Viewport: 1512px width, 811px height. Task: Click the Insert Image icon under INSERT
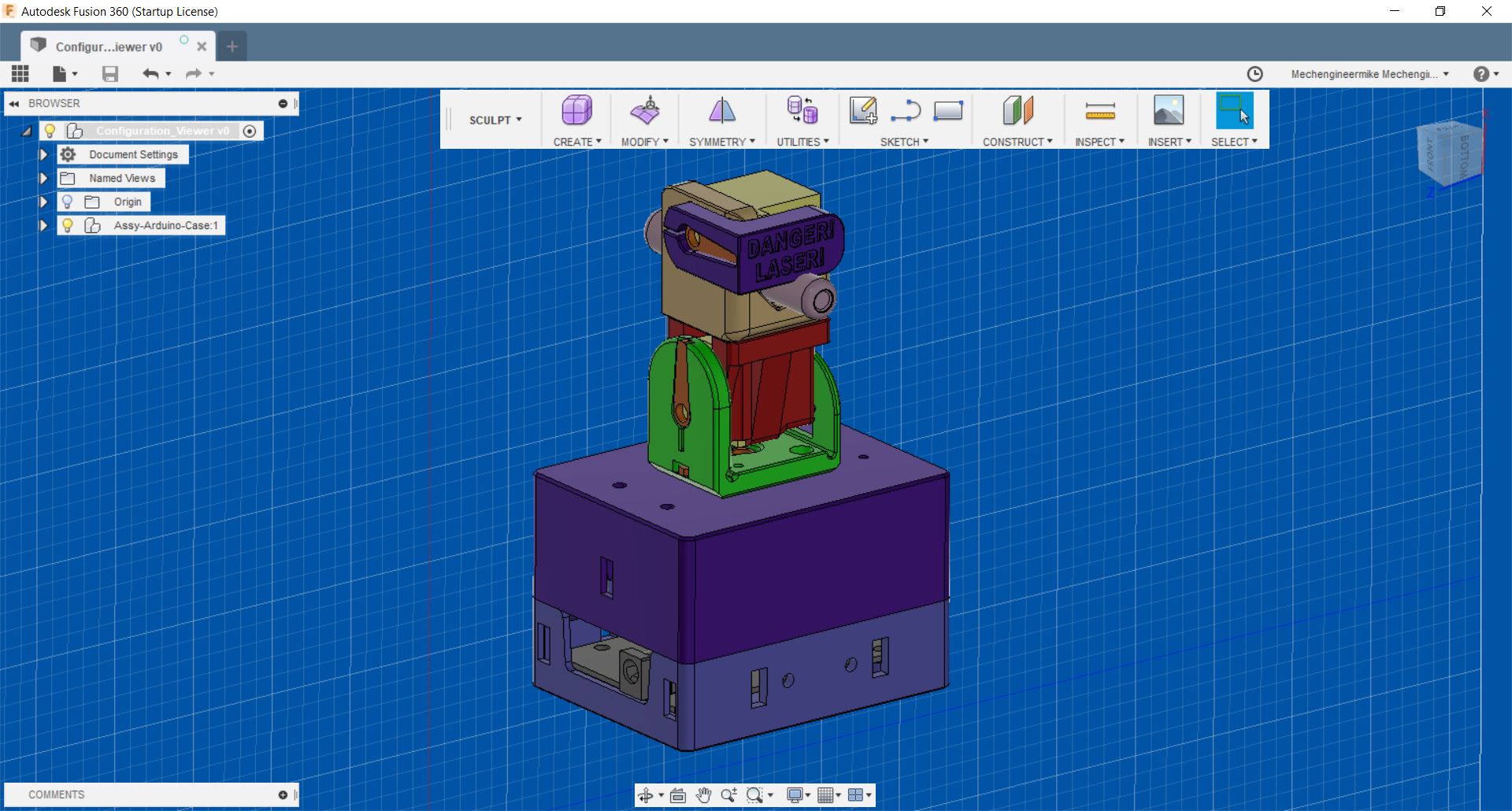(1169, 111)
